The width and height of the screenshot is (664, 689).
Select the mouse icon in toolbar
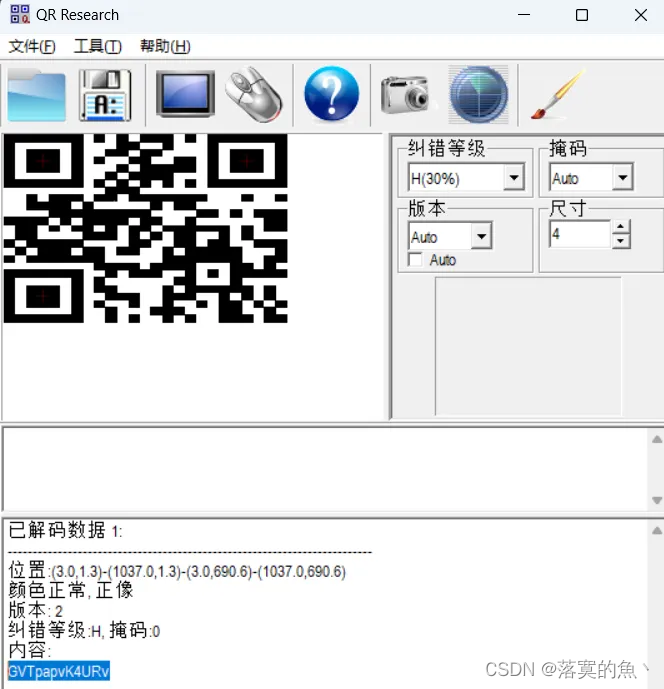click(254, 94)
